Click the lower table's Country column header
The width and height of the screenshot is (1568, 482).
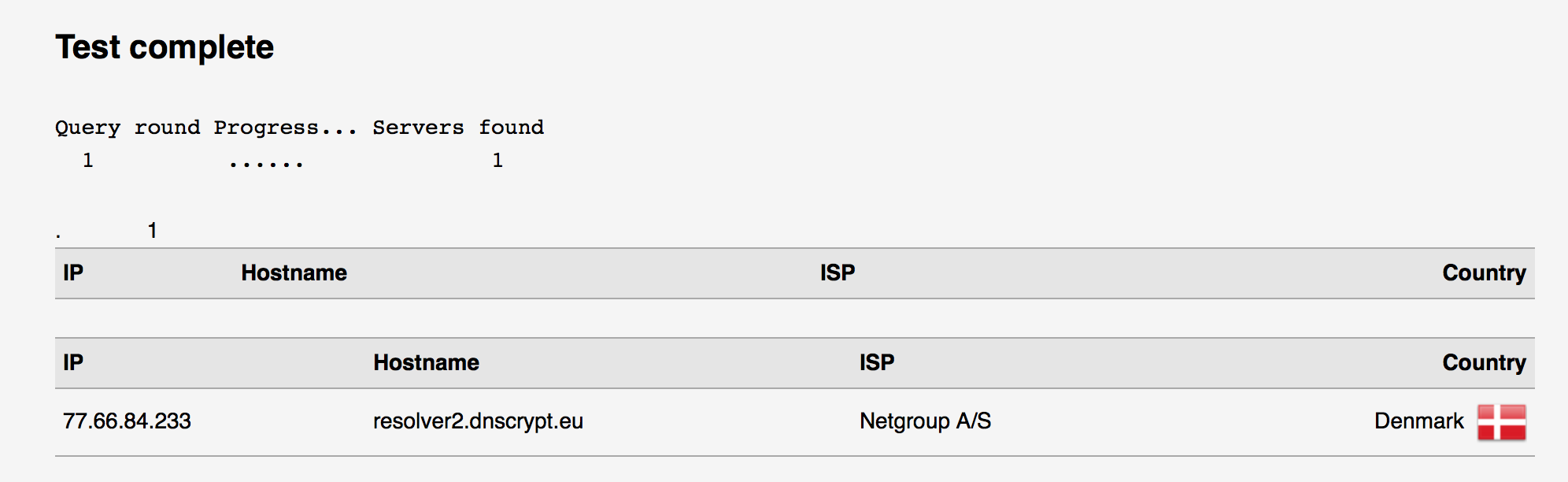click(x=1484, y=363)
